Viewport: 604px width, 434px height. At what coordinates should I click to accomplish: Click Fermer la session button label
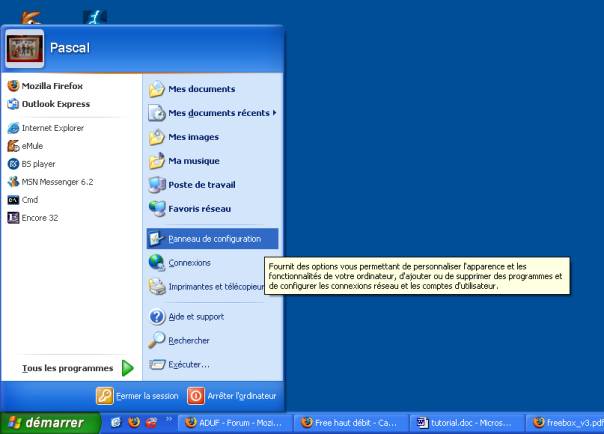148,396
